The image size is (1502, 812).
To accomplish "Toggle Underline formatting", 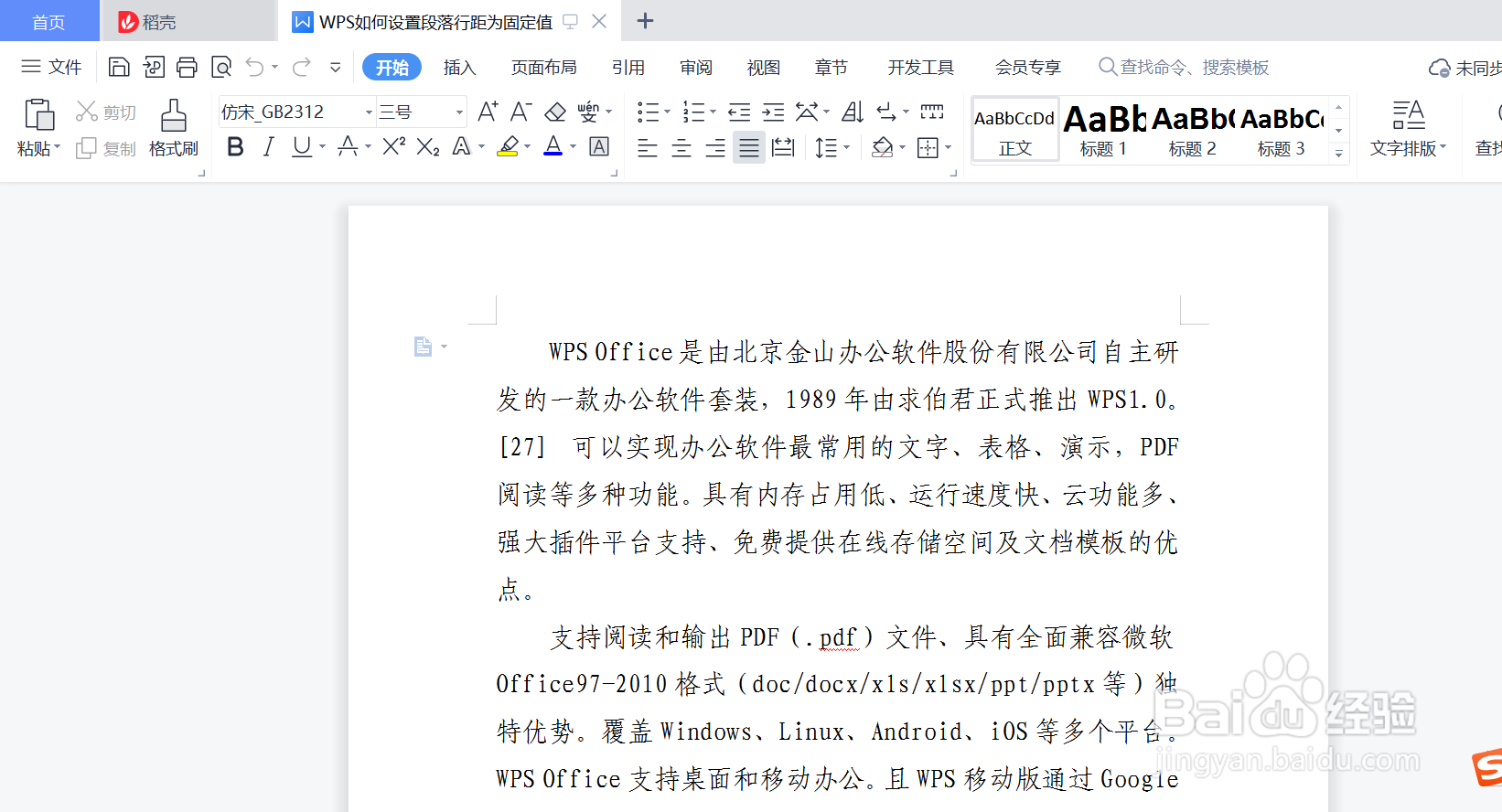I will point(301,146).
